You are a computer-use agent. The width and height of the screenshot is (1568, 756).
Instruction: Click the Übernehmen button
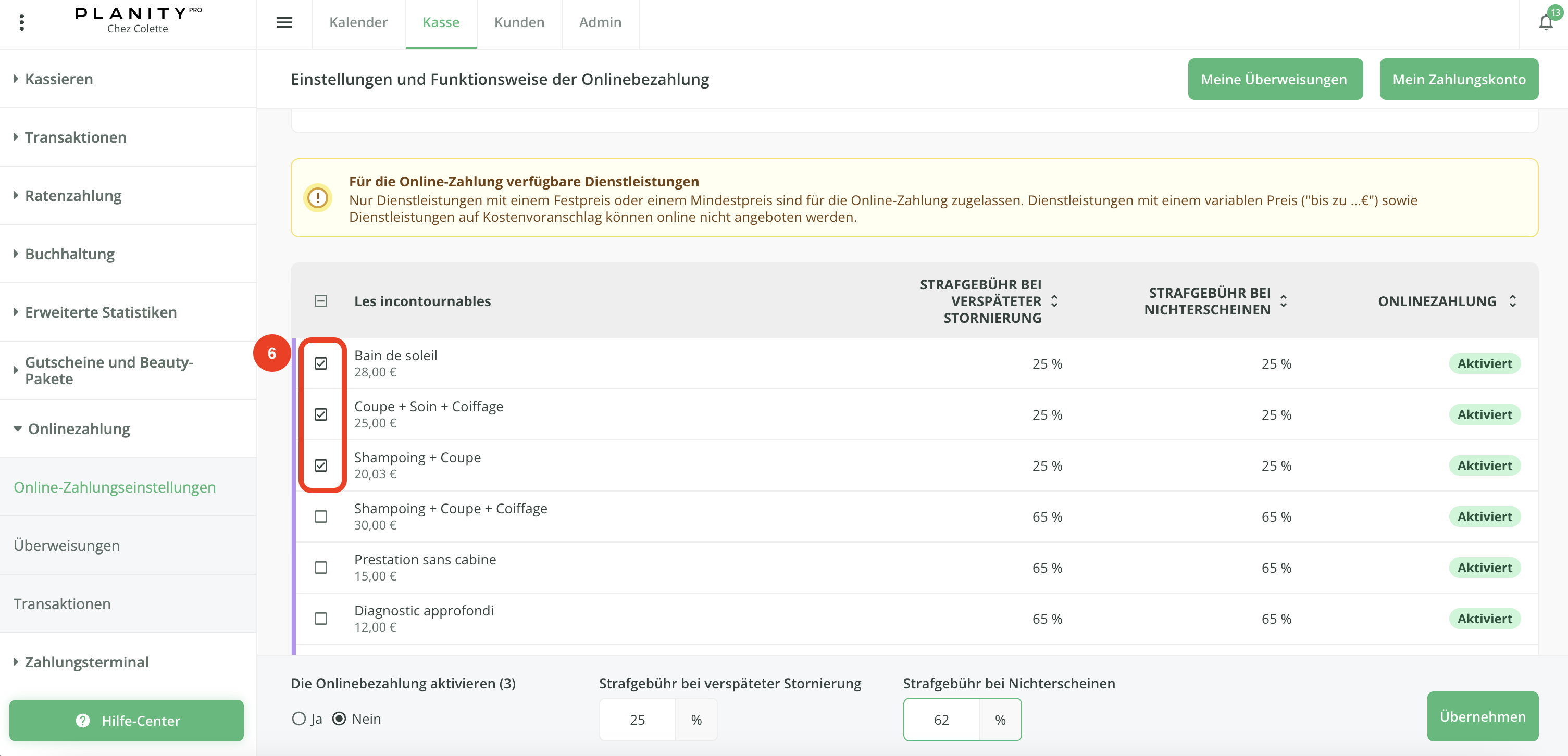pos(1482,716)
